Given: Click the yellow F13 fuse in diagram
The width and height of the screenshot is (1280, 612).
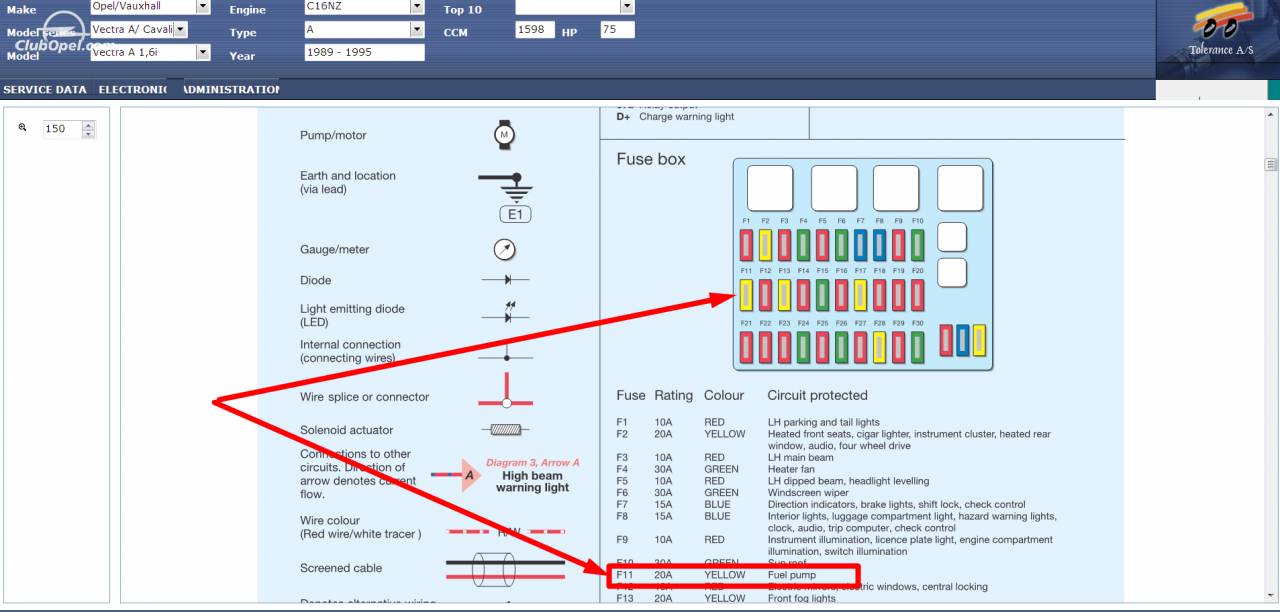Looking at the screenshot, I should click(784, 295).
